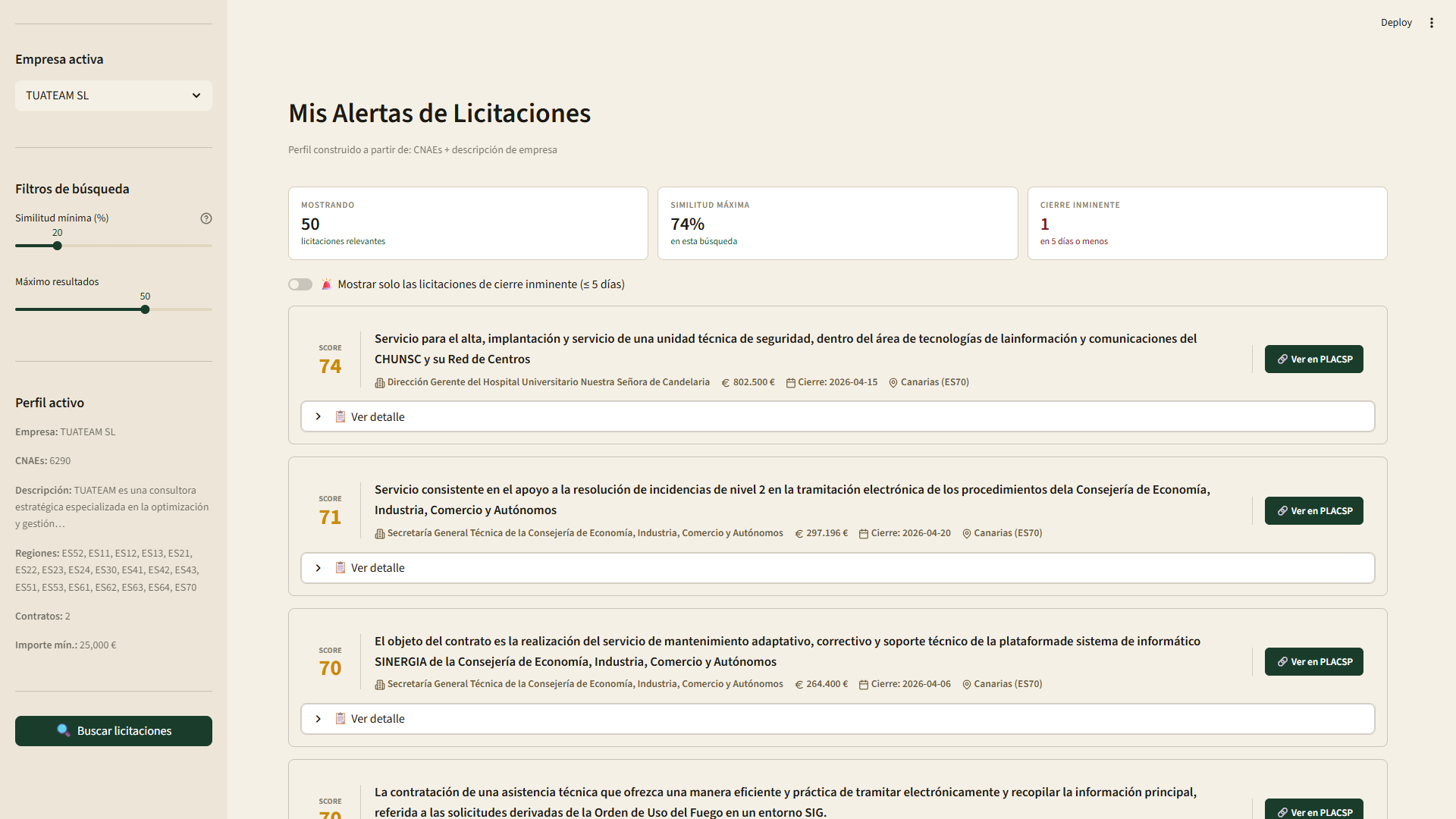Click the location pin in the score 71 tender
Viewport: 1456px width, 819px height.
[967, 534]
